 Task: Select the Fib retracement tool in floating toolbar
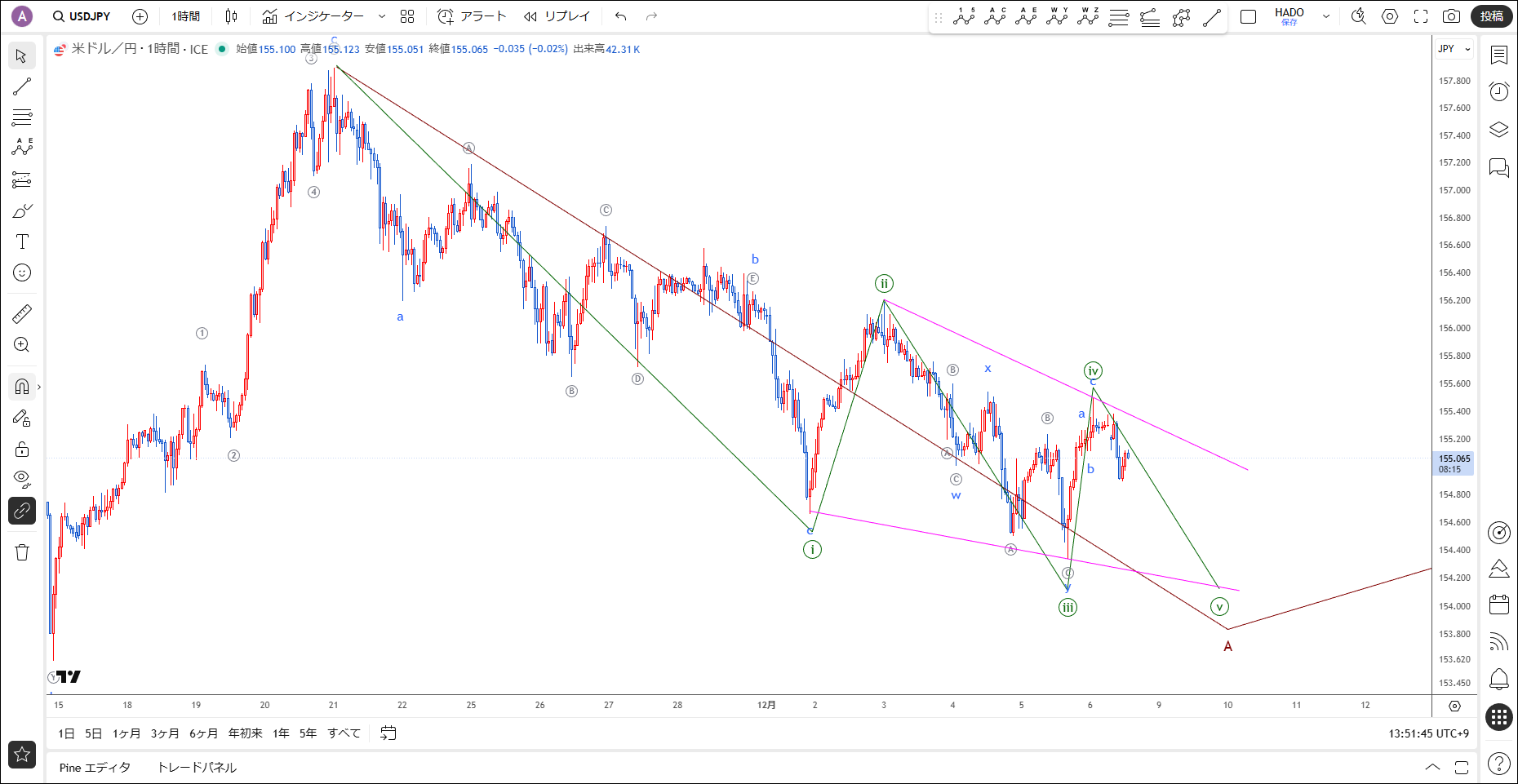tap(1119, 16)
